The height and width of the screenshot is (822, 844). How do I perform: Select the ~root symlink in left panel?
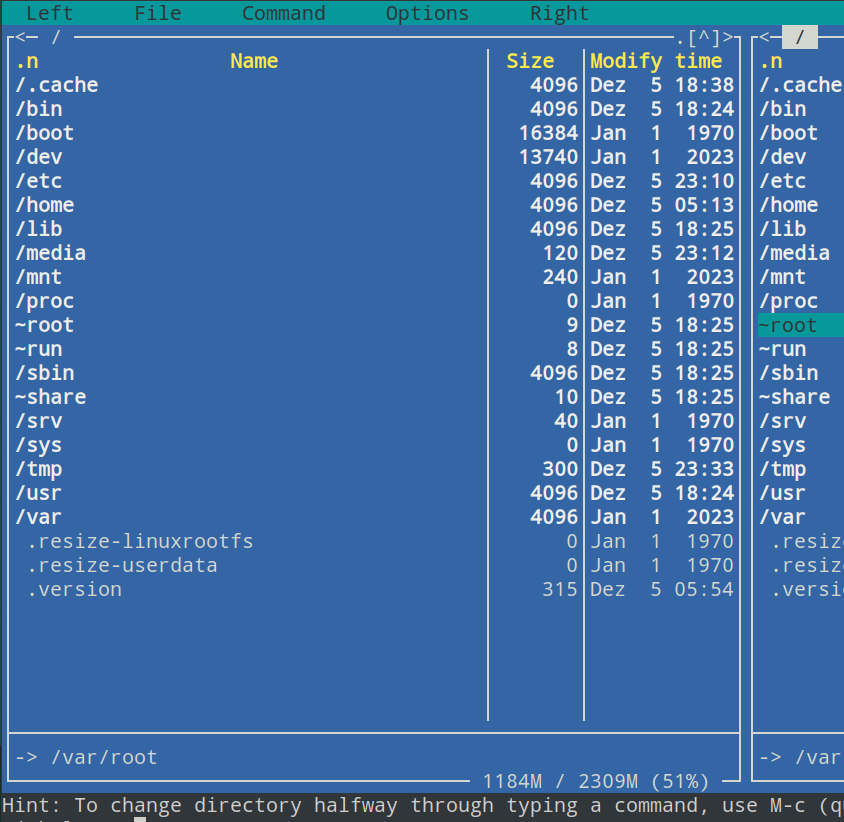coord(45,325)
